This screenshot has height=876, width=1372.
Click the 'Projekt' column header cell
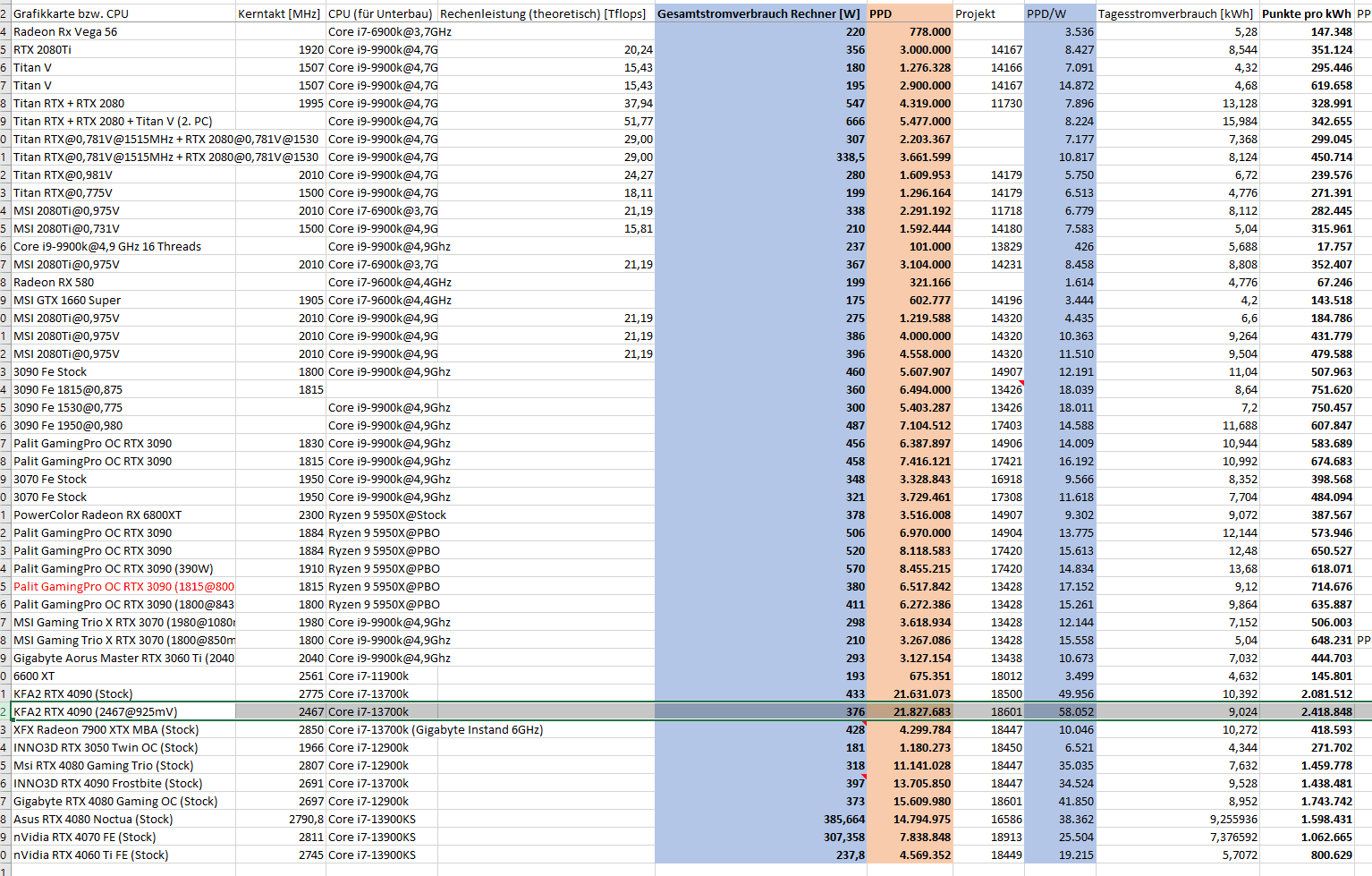(x=988, y=13)
